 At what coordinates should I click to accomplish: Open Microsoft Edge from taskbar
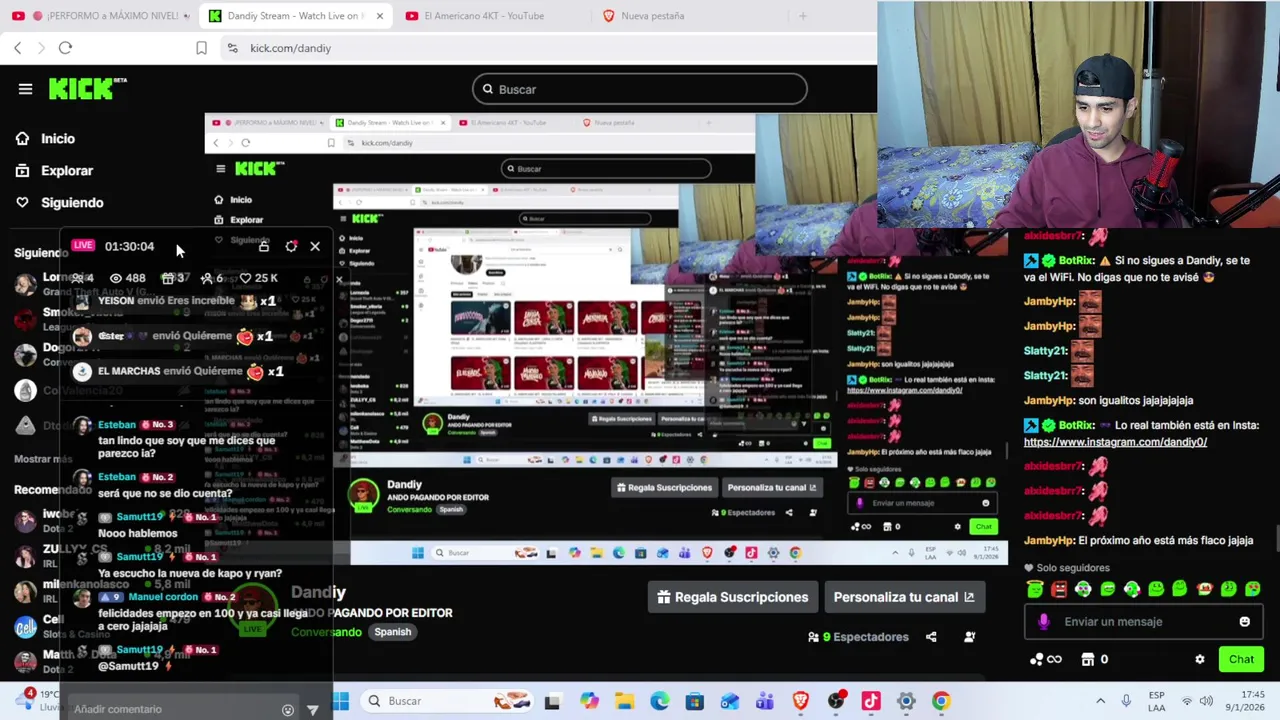659,701
